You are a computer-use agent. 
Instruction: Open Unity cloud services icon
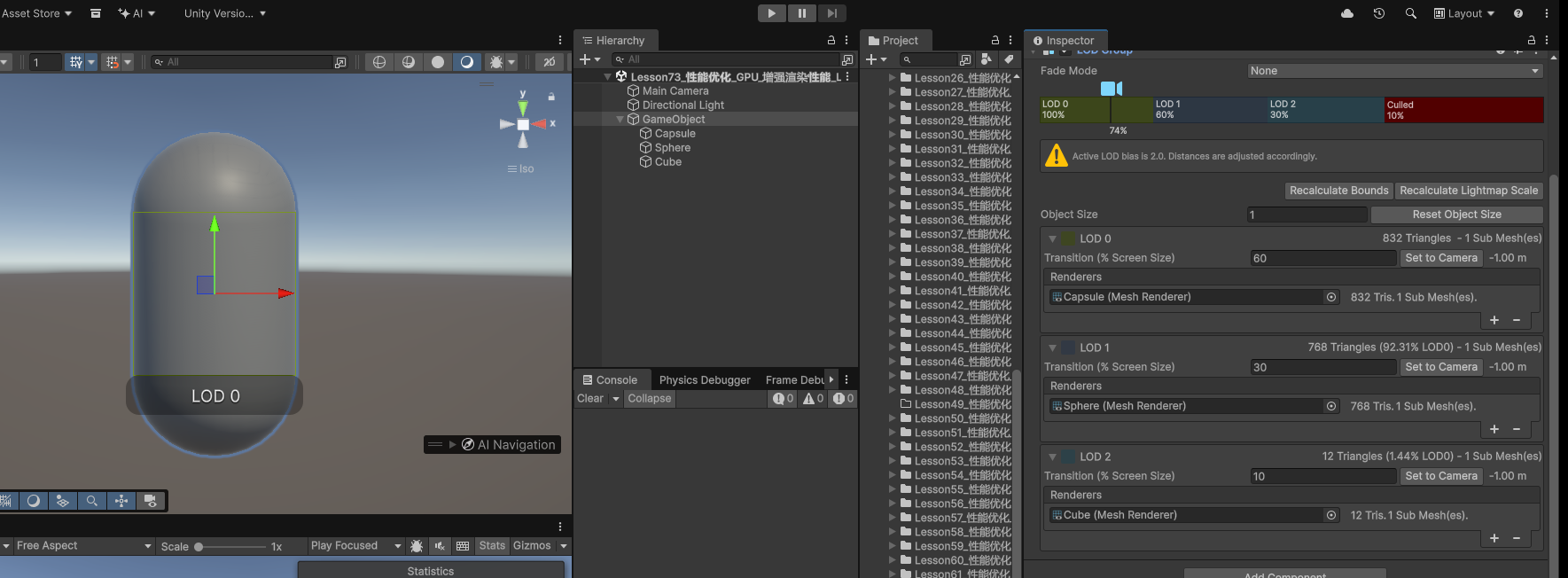pyautogui.click(x=1347, y=13)
